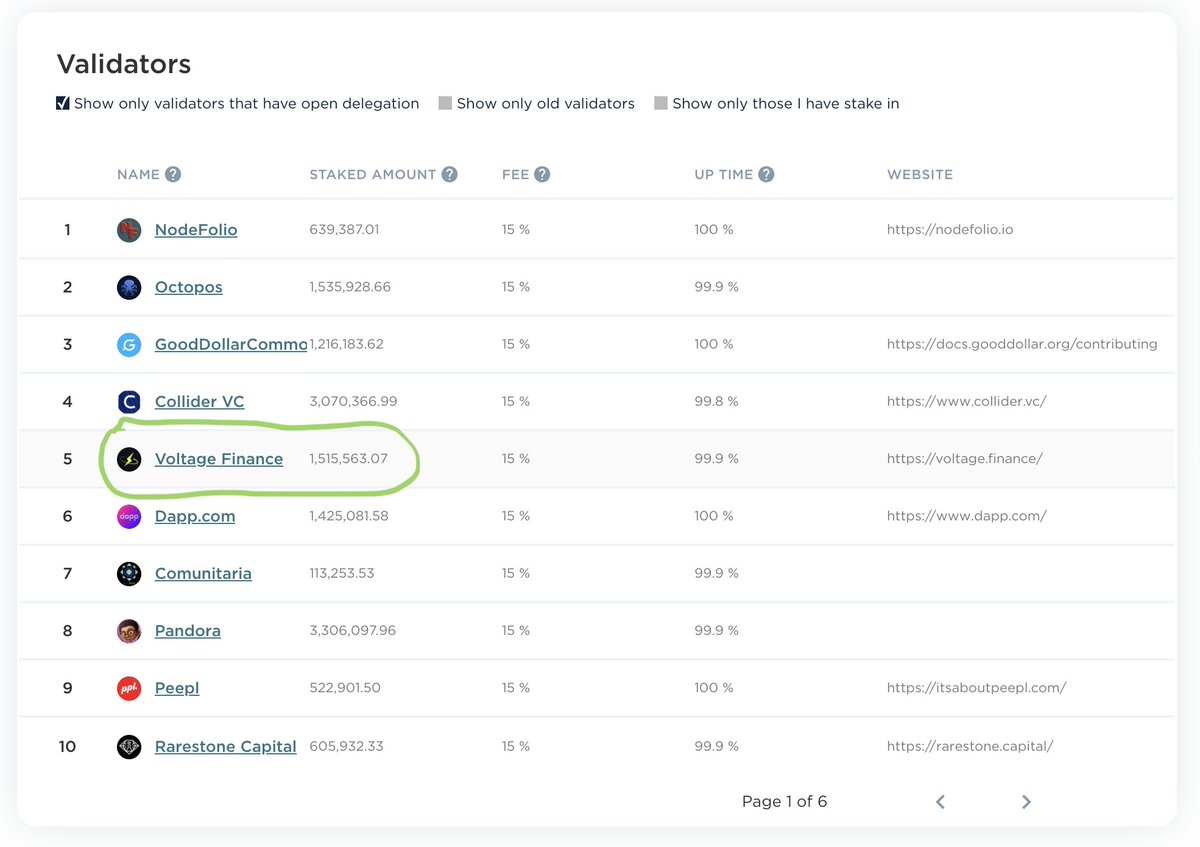1200x847 pixels.
Task: Click the staked amount 3,306,097.96
Action: click(353, 631)
